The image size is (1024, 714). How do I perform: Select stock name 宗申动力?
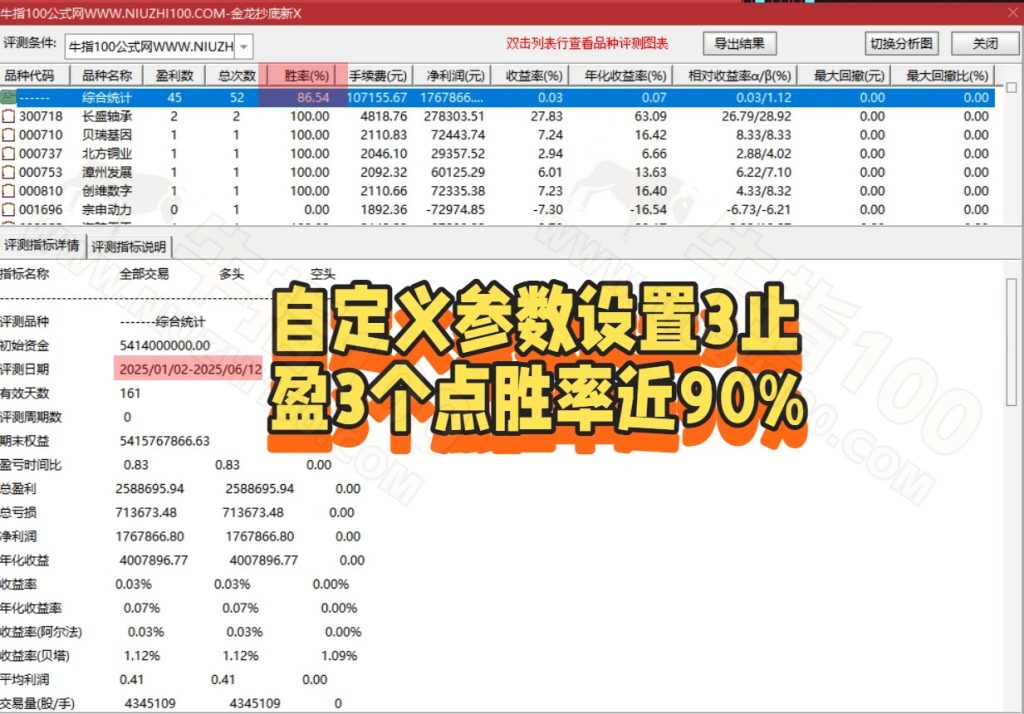tap(107, 210)
